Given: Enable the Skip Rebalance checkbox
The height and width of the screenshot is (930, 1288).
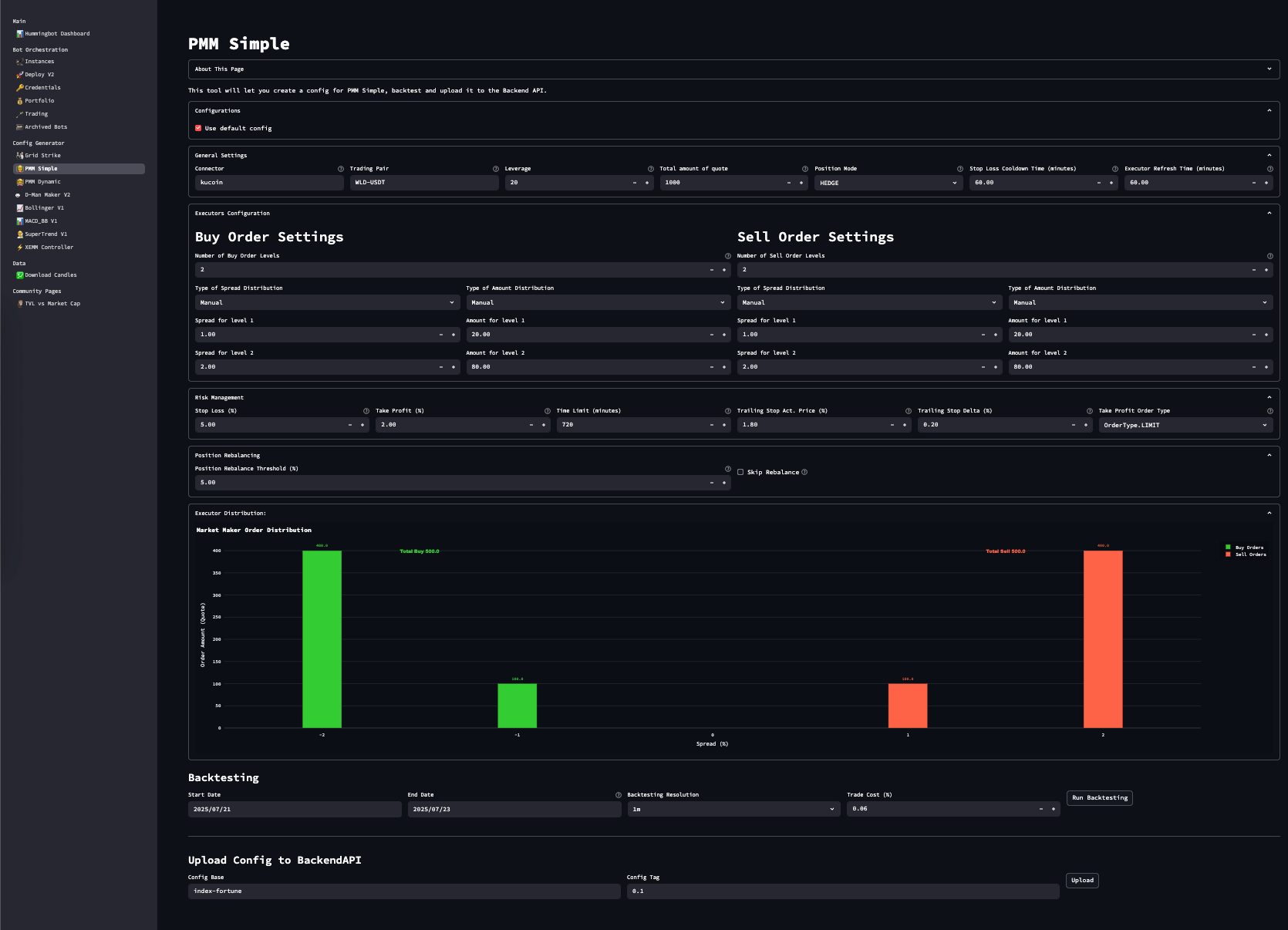Looking at the screenshot, I should pyautogui.click(x=740, y=472).
